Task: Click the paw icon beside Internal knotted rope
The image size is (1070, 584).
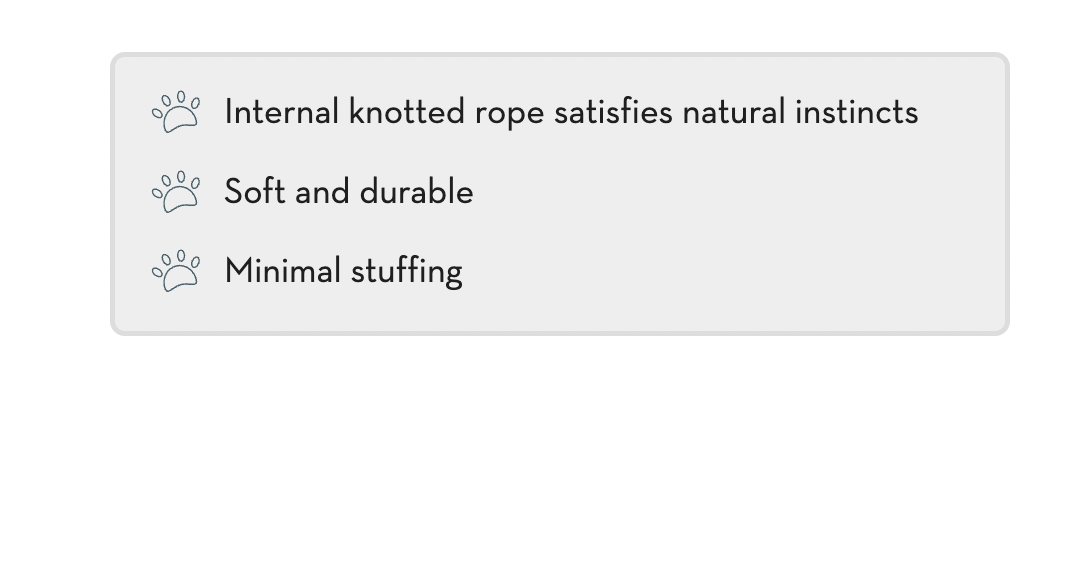Action: (x=176, y=112)
